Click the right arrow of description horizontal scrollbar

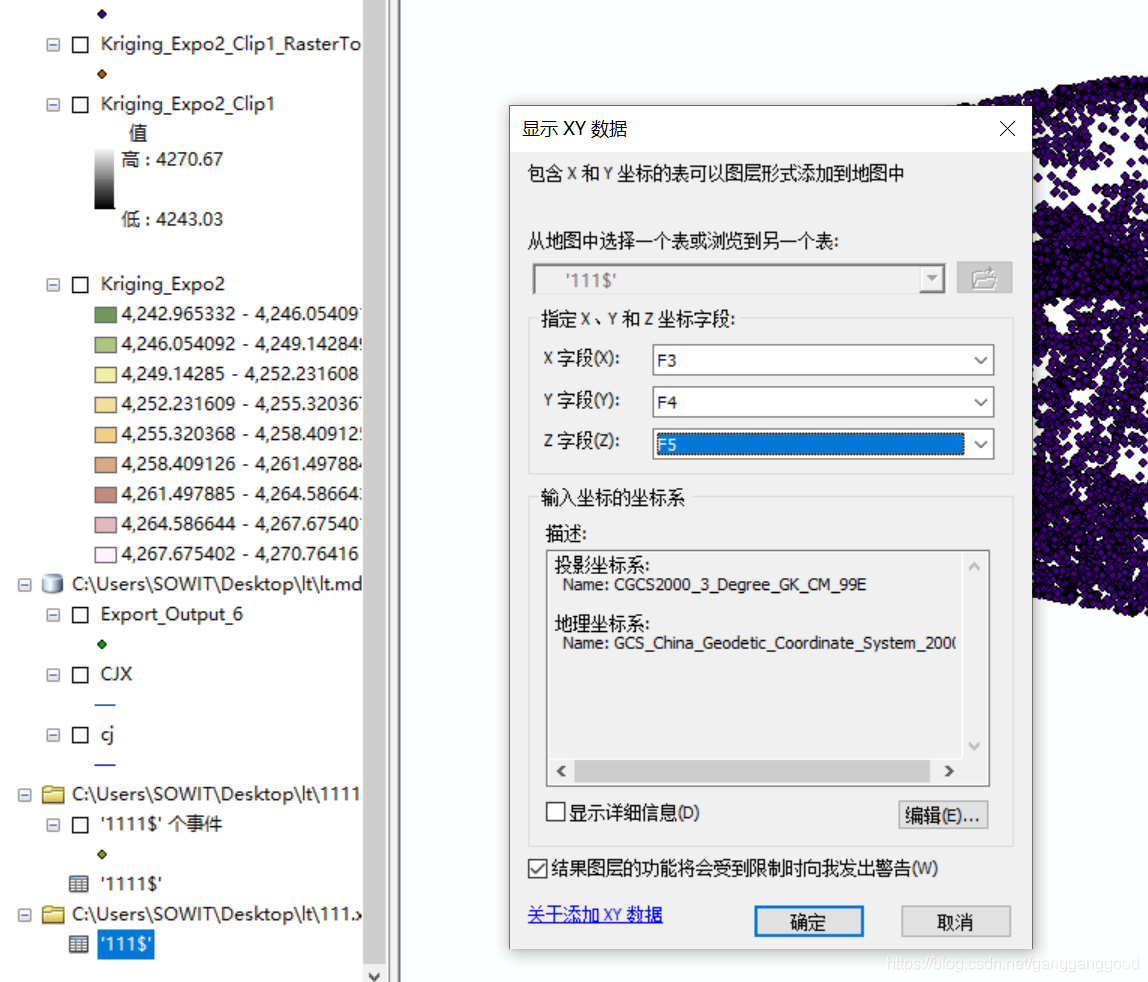(x=950, y=771)
